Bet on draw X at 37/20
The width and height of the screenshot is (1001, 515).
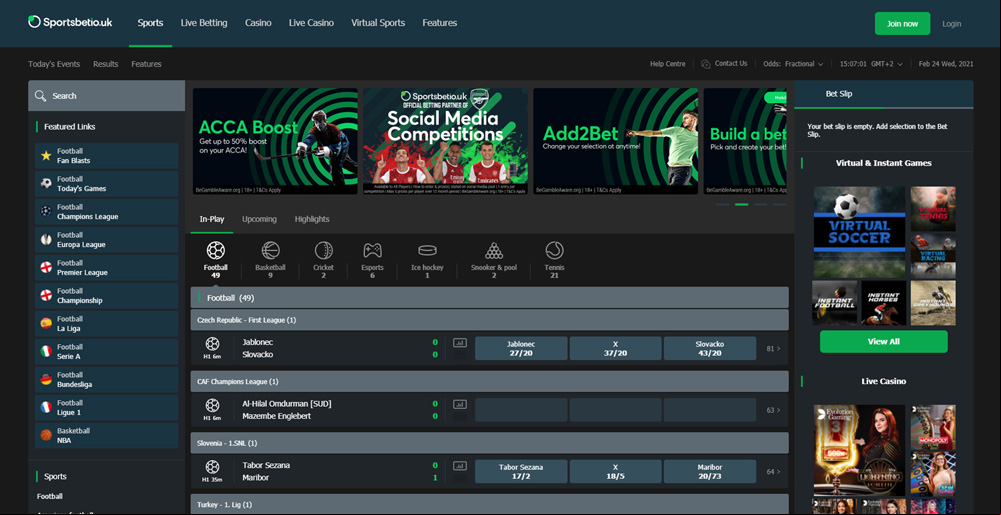click(615, 348)
